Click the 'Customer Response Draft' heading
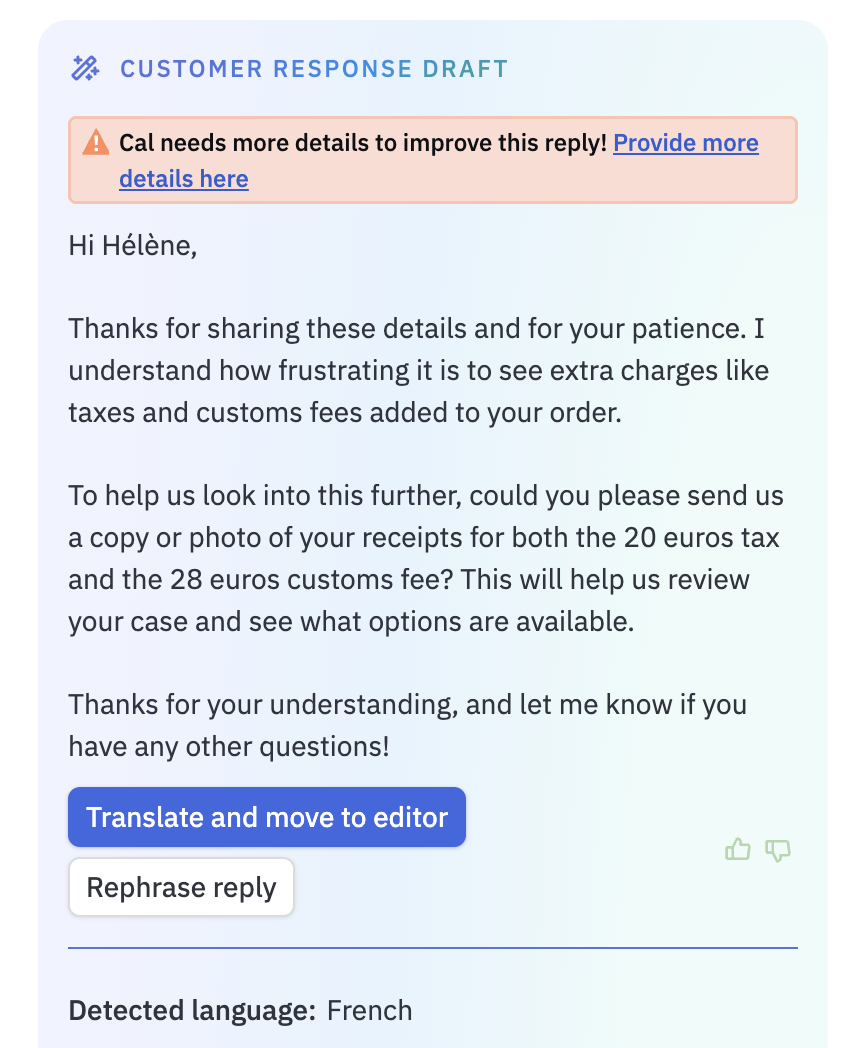 314,69
